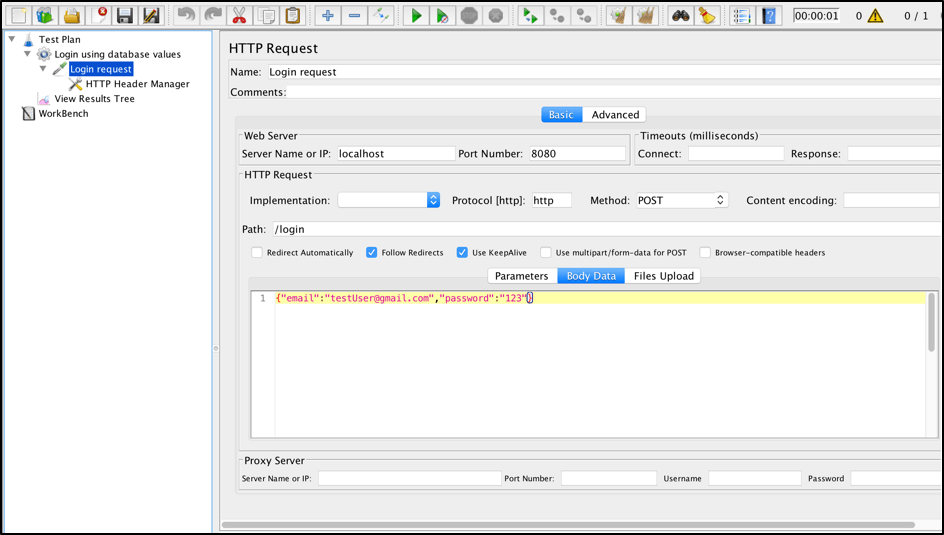The height and width of the screenshot is (535, 944).
Task: Clear results with single broom gear icon
Action: [x=618, y=15]
